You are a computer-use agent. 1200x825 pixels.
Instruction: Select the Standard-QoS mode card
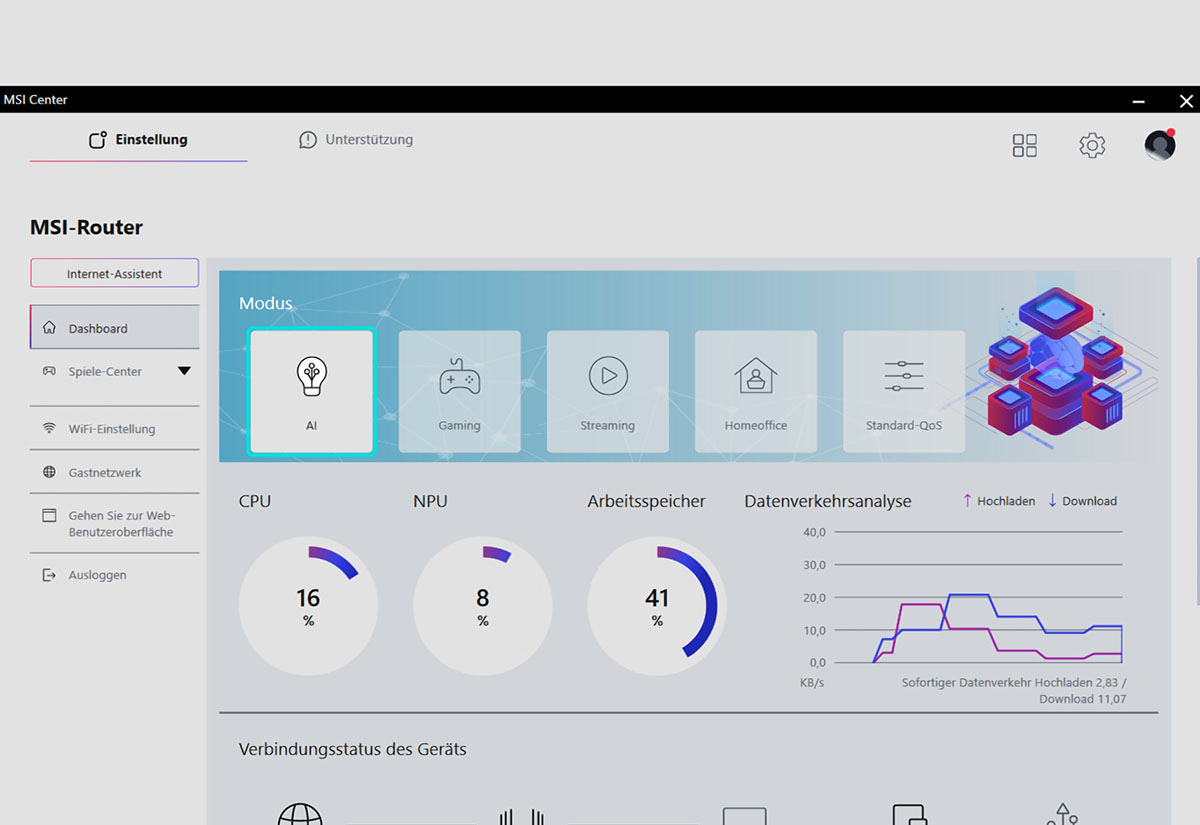(x=904, y=392)
